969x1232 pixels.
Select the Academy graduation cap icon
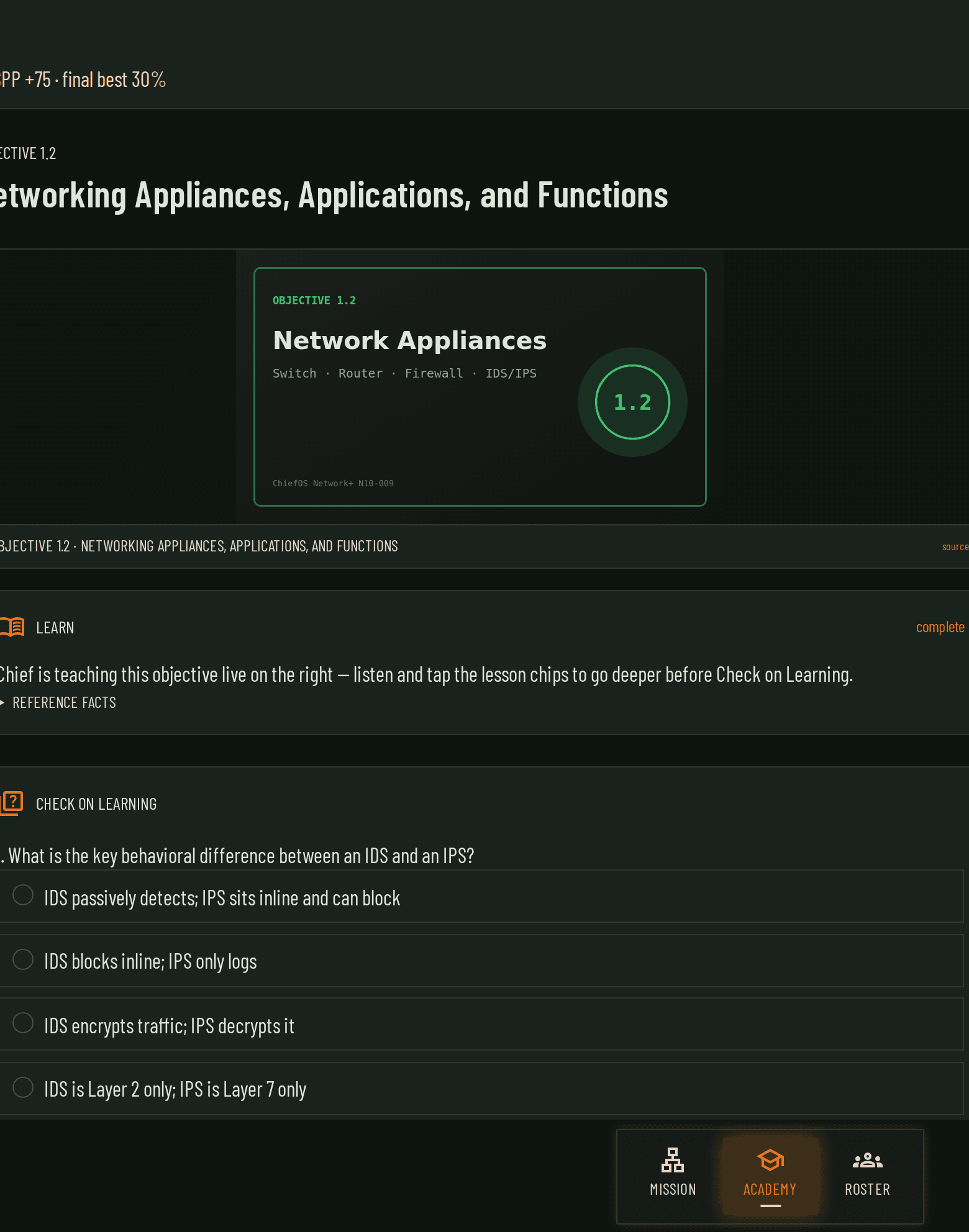click(770, 1159)
